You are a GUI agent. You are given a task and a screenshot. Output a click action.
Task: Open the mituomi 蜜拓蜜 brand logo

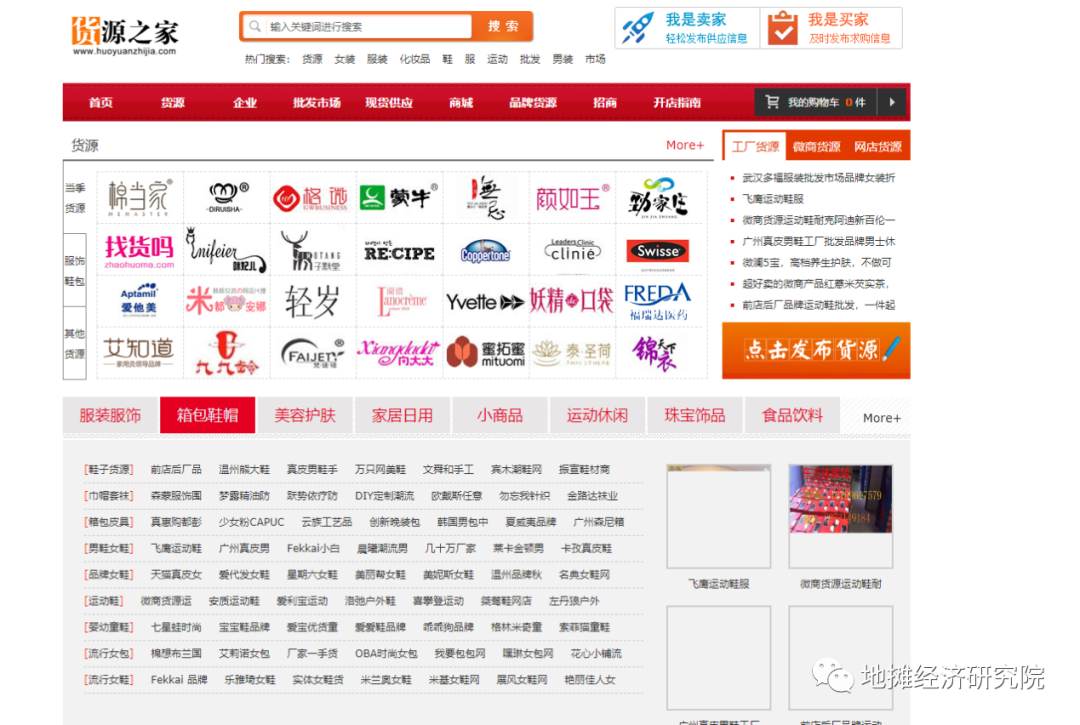tap(486, 353)
